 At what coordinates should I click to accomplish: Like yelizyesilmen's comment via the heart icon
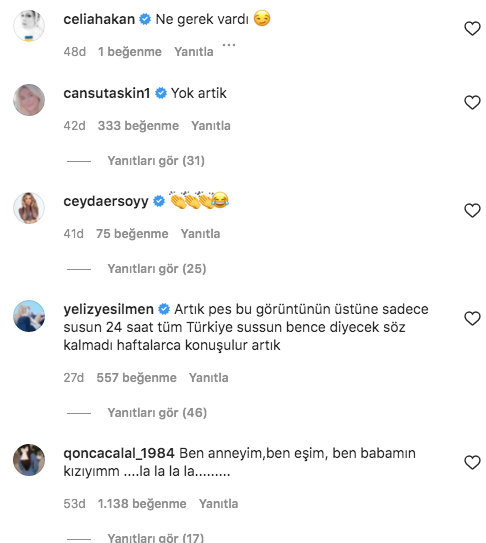[472, 319]
